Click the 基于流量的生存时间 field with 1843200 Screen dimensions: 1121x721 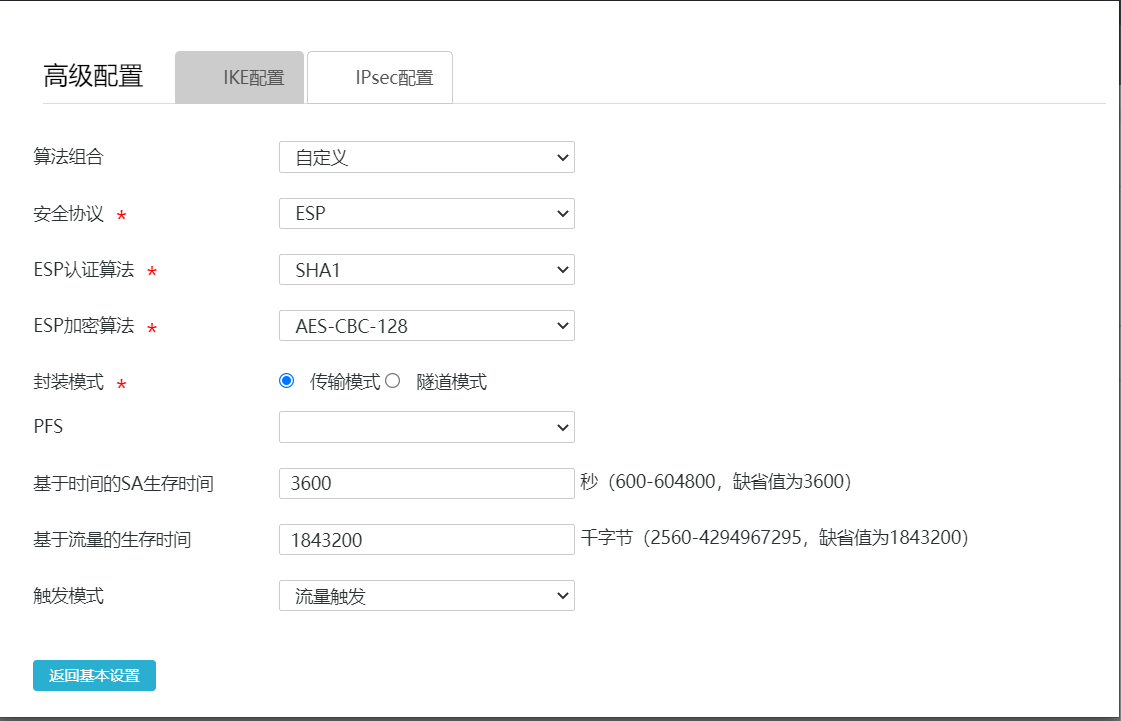pos(427,539)
